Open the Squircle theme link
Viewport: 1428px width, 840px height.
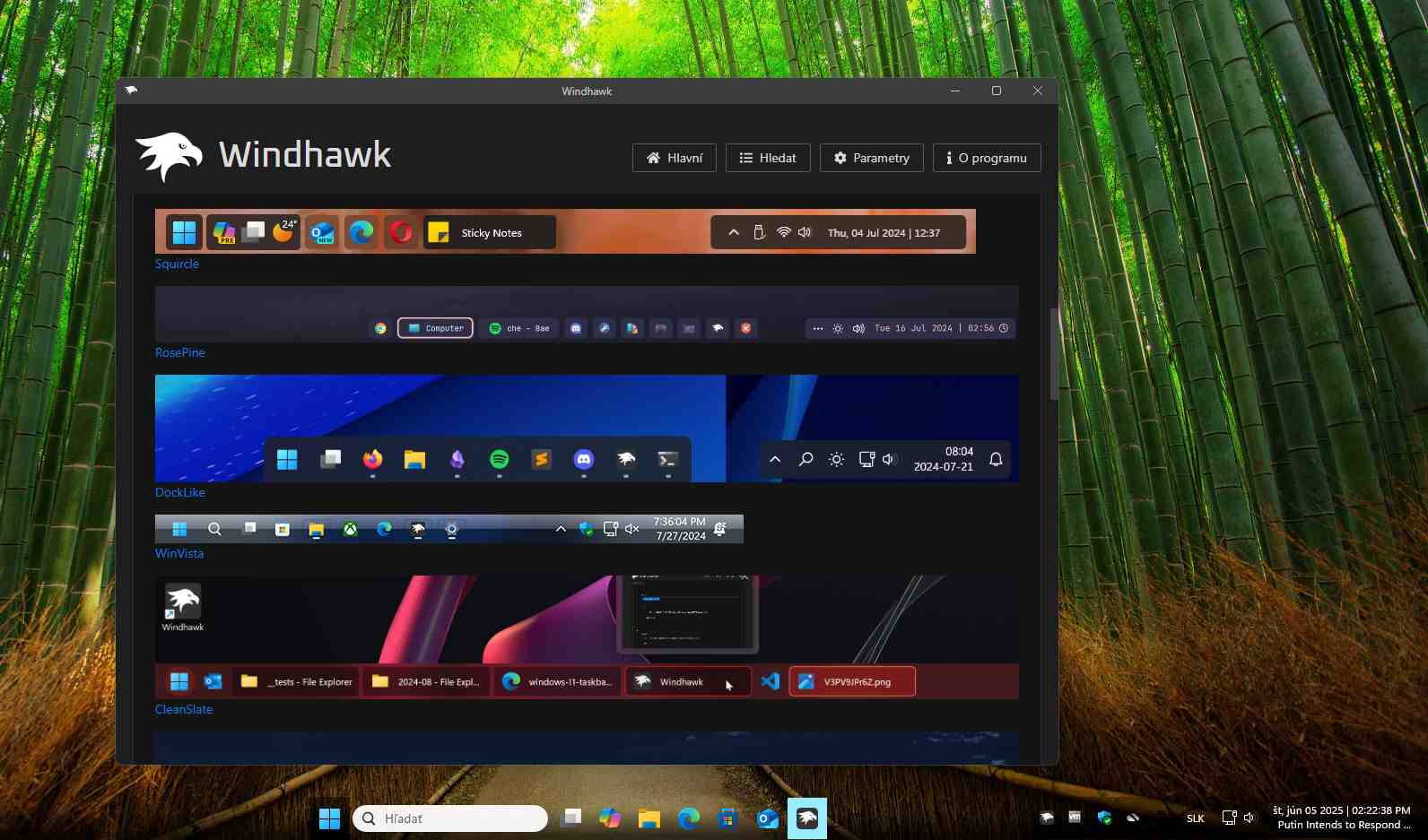click(x=177, y=264)
